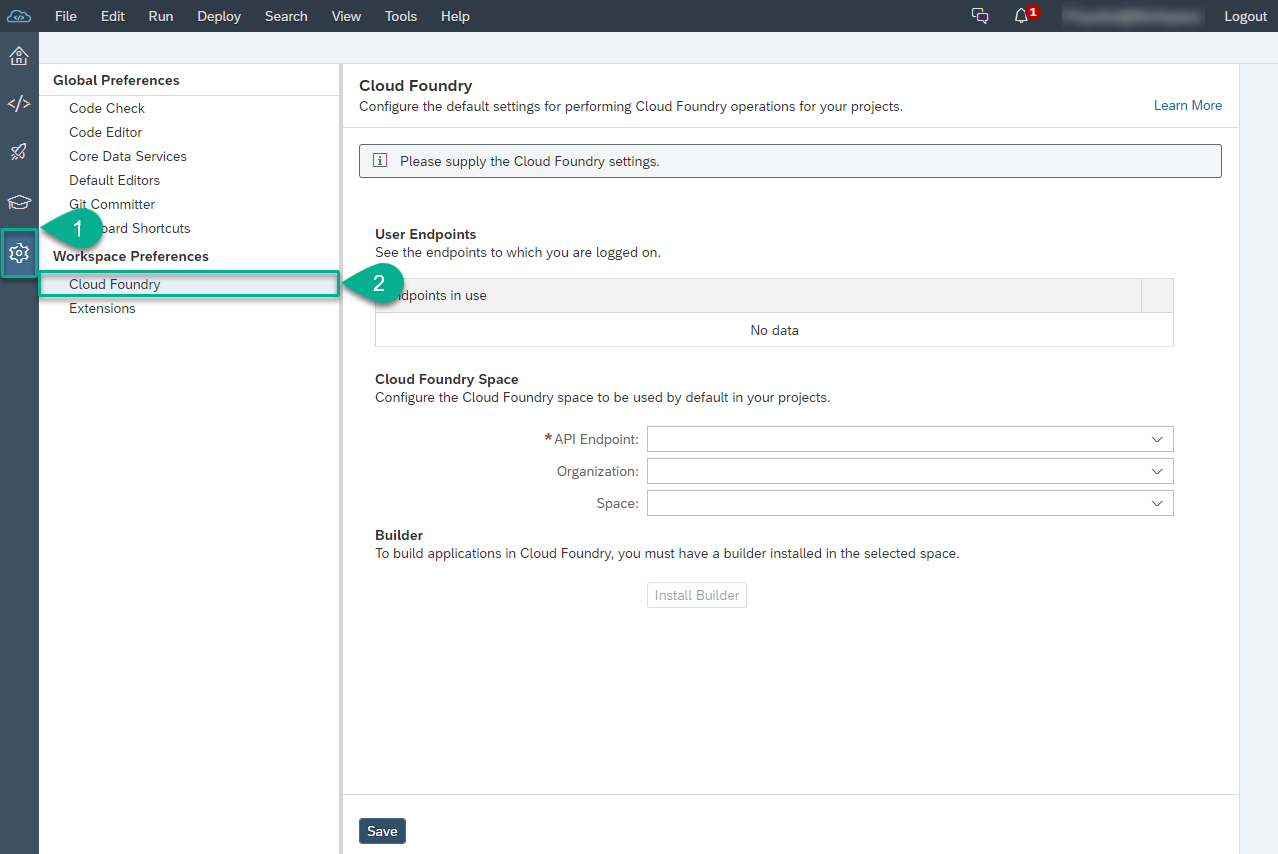This screenshot has width=1278, height=854.
Task: Click the Install Builder button
Action: pyautogui.click(x=697, y=595)
